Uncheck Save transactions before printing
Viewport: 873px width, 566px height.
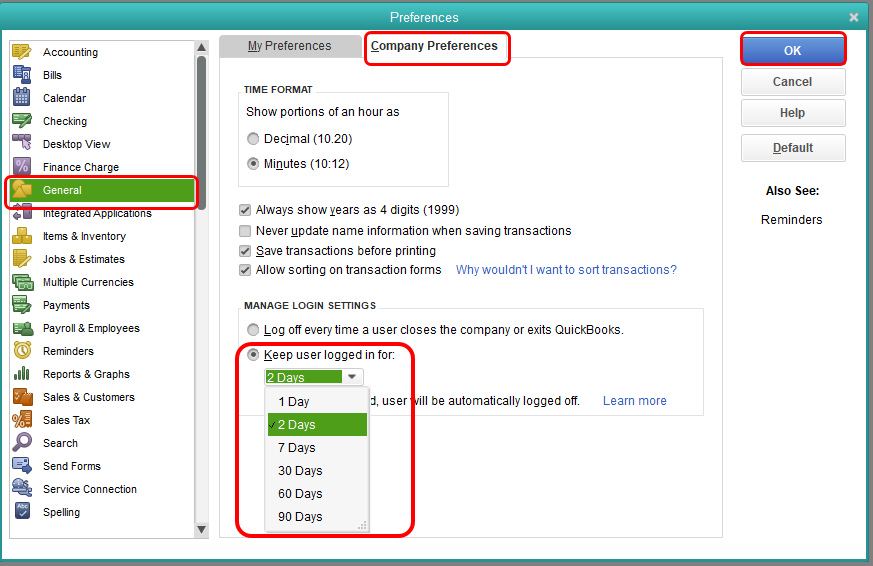click(x=245, y=251)
